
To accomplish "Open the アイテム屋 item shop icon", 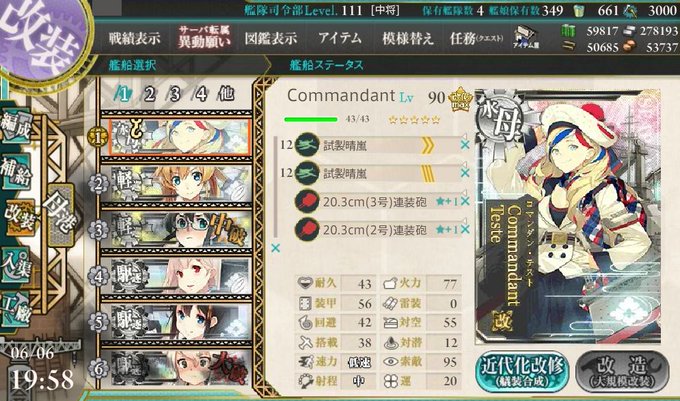I will point(526,37).
